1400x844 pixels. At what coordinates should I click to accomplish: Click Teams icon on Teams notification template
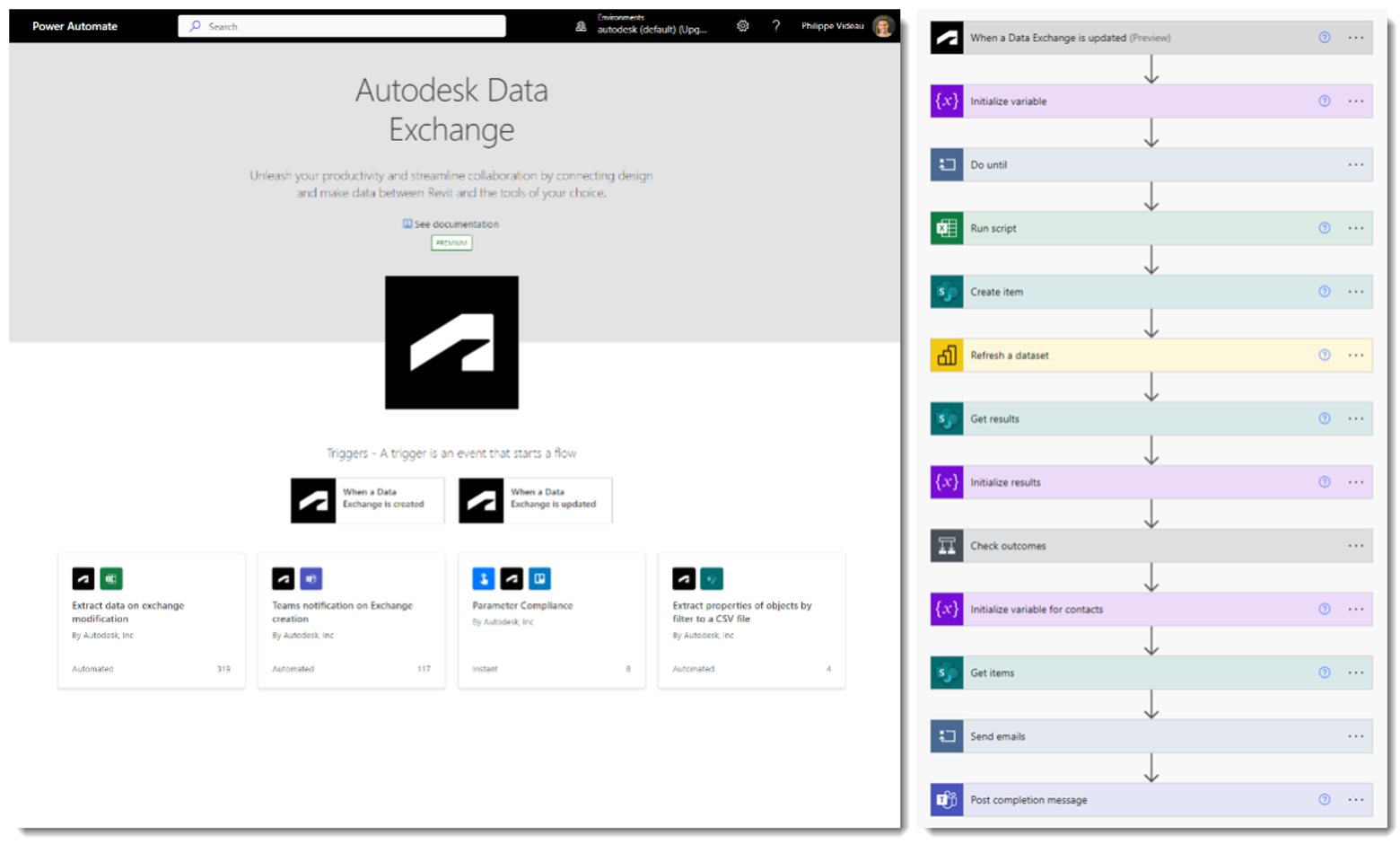(311, 579)
